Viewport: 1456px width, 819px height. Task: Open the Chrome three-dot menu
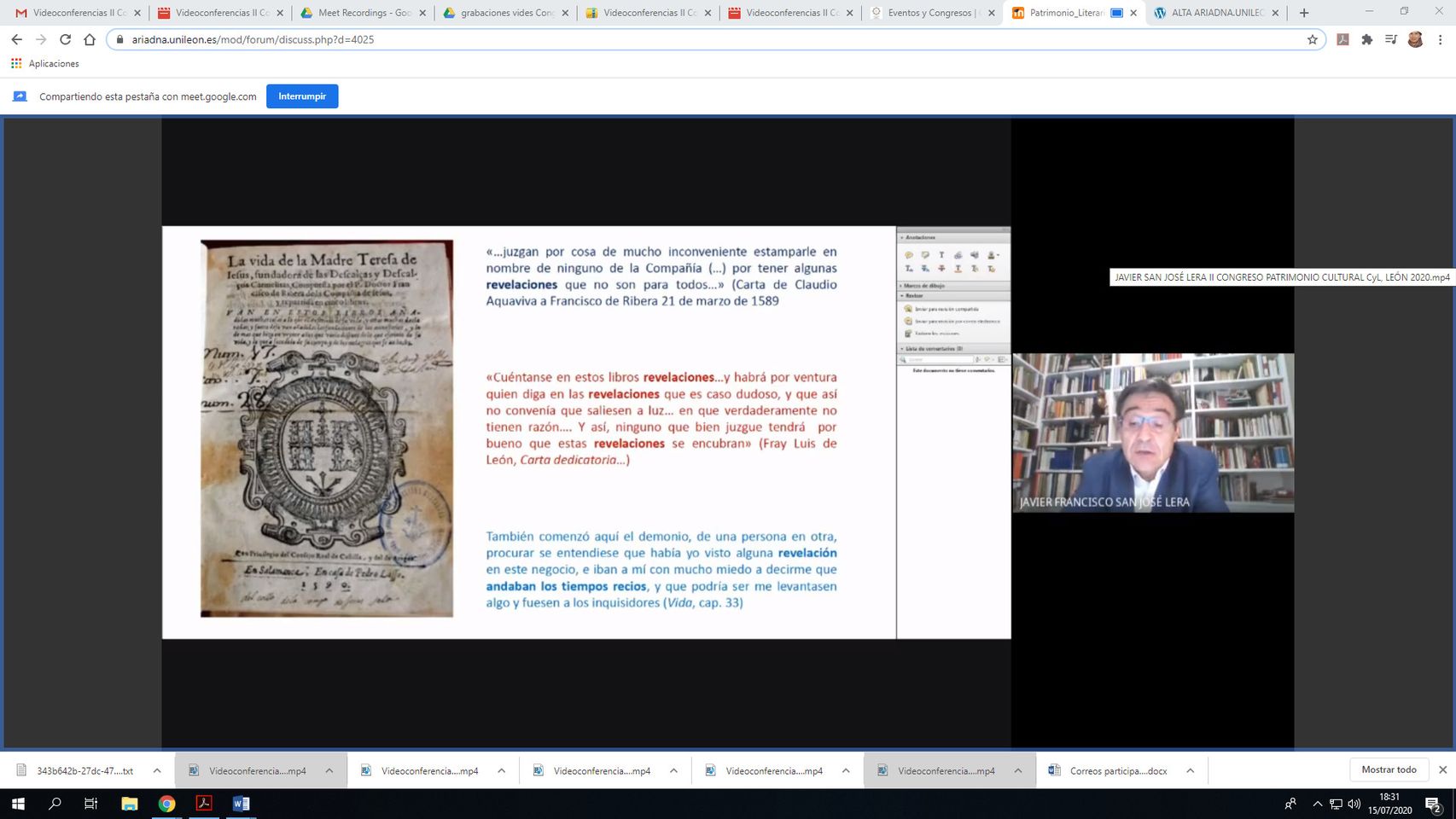coord(1441,39)
